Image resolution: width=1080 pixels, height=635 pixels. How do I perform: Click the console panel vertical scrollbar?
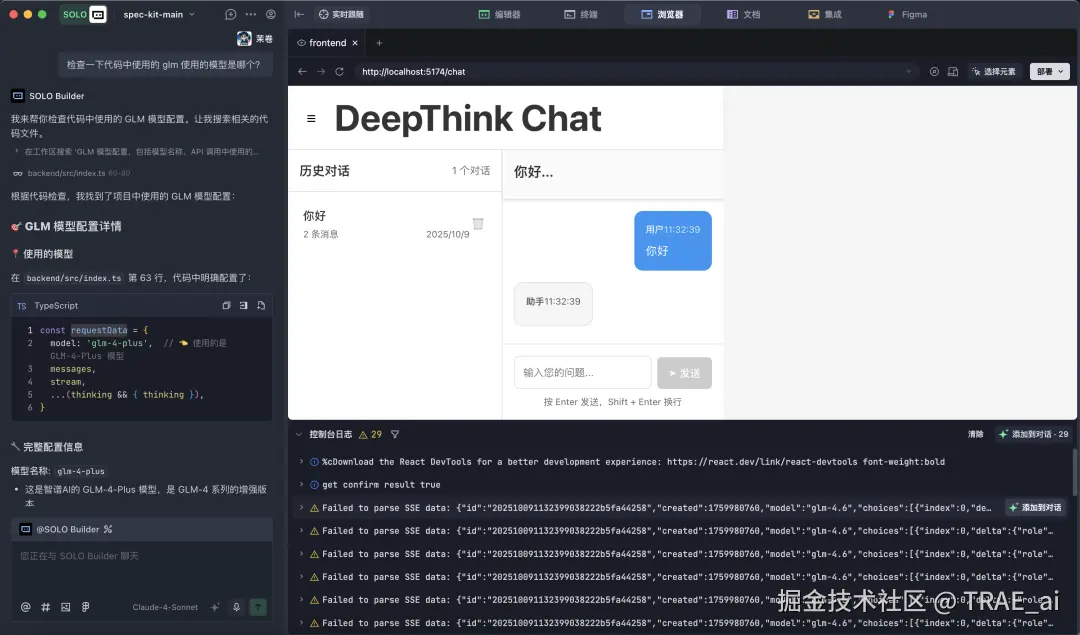1074,472
